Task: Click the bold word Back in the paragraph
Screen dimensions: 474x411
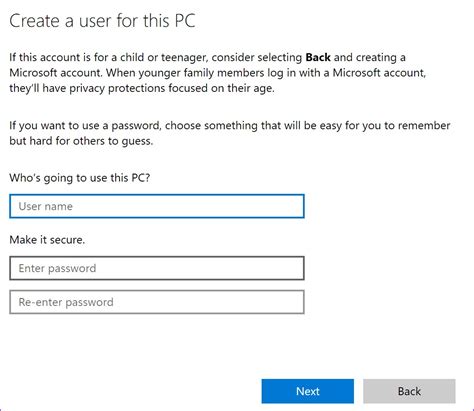Action: [x=318, y=57]
